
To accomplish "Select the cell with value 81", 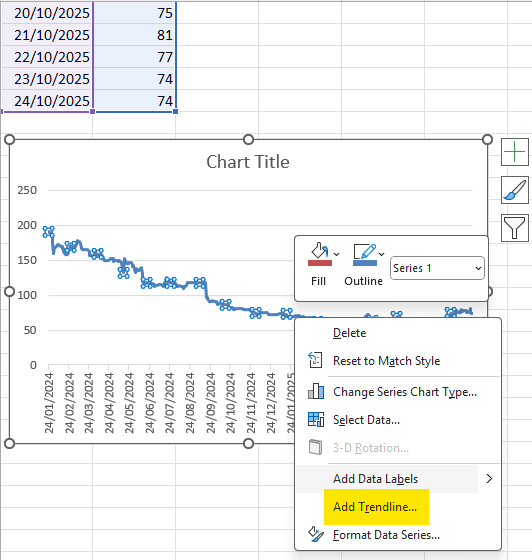I will (135, 35).
